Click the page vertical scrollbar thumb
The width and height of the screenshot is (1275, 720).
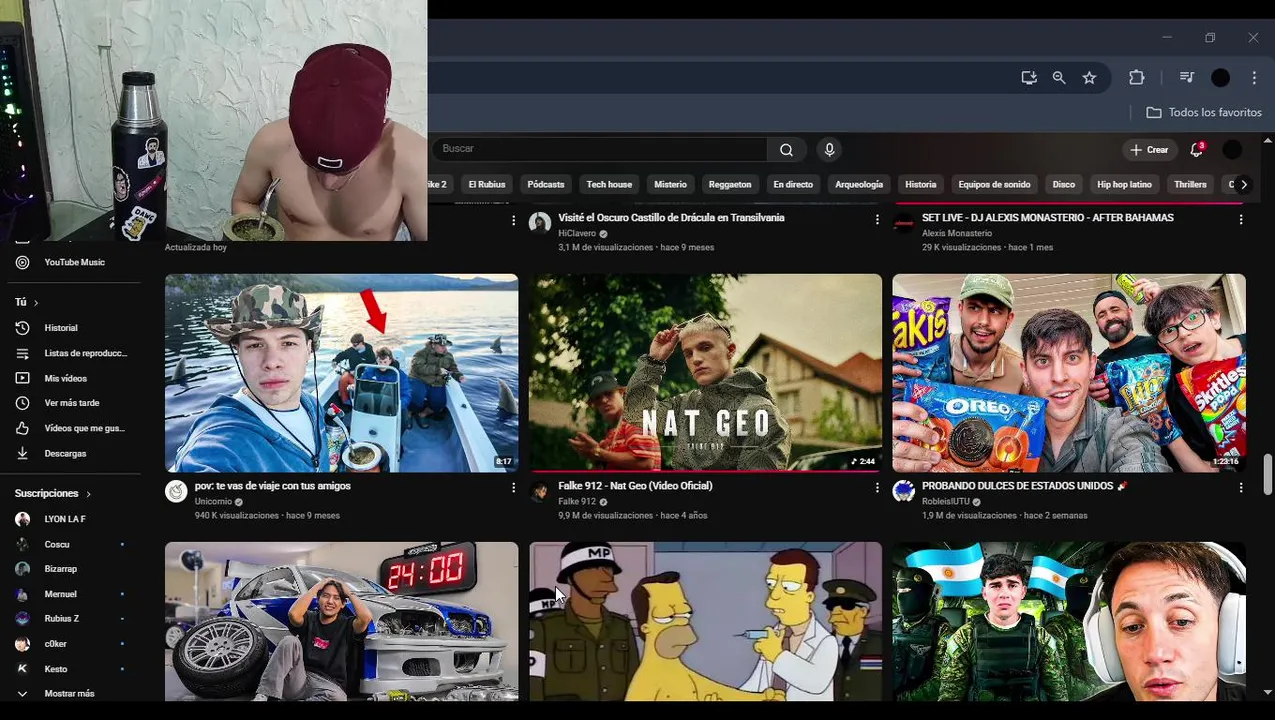point(1268,474)
